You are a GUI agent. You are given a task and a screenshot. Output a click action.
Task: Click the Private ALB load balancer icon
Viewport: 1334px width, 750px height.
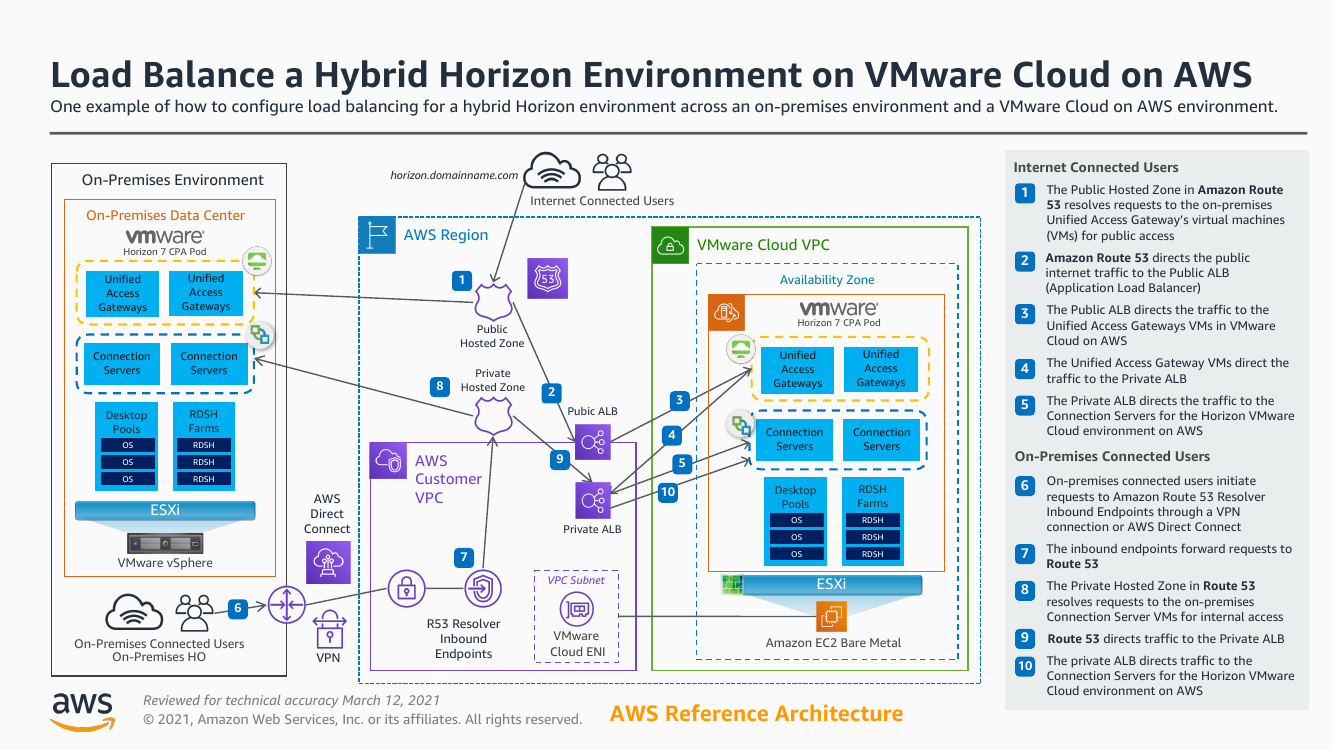pos(592,499)
